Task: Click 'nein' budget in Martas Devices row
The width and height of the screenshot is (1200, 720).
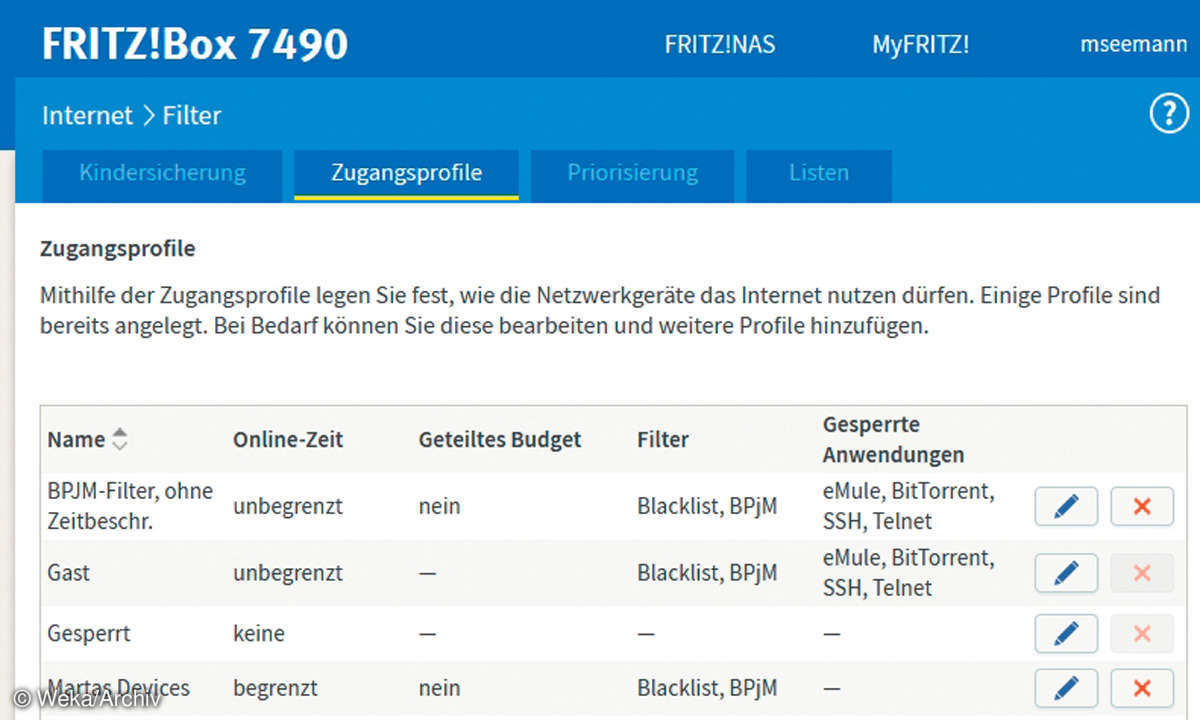Action: (x=440, y=688)
